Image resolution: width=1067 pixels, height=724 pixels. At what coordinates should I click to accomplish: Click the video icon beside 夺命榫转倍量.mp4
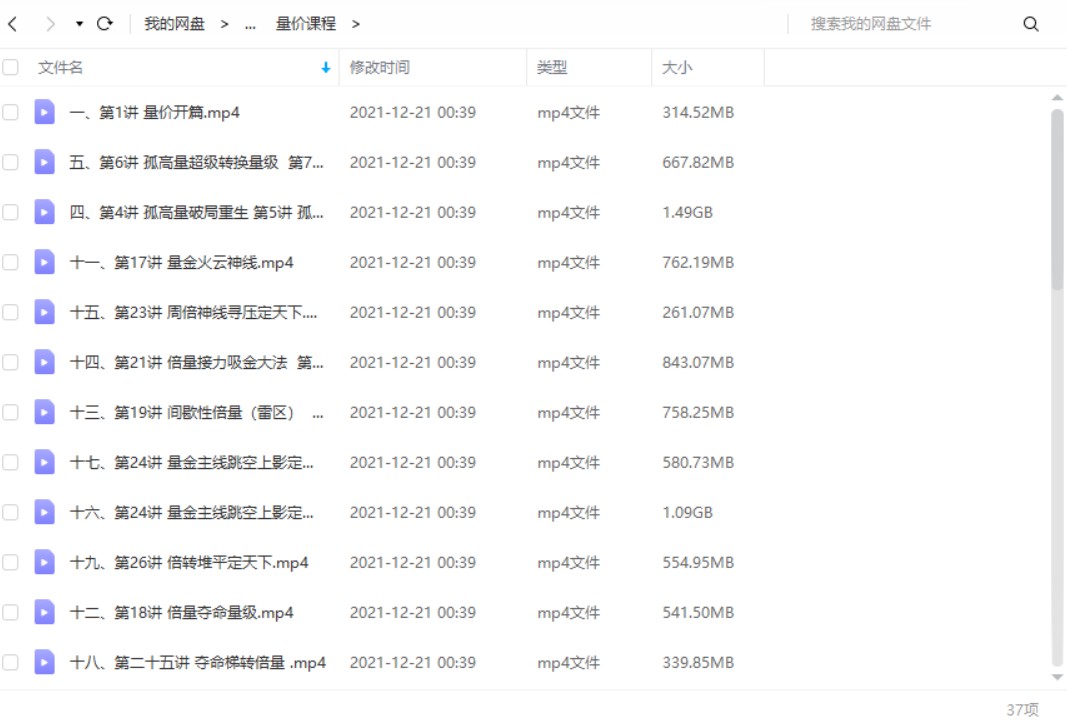tap(43, 662)
